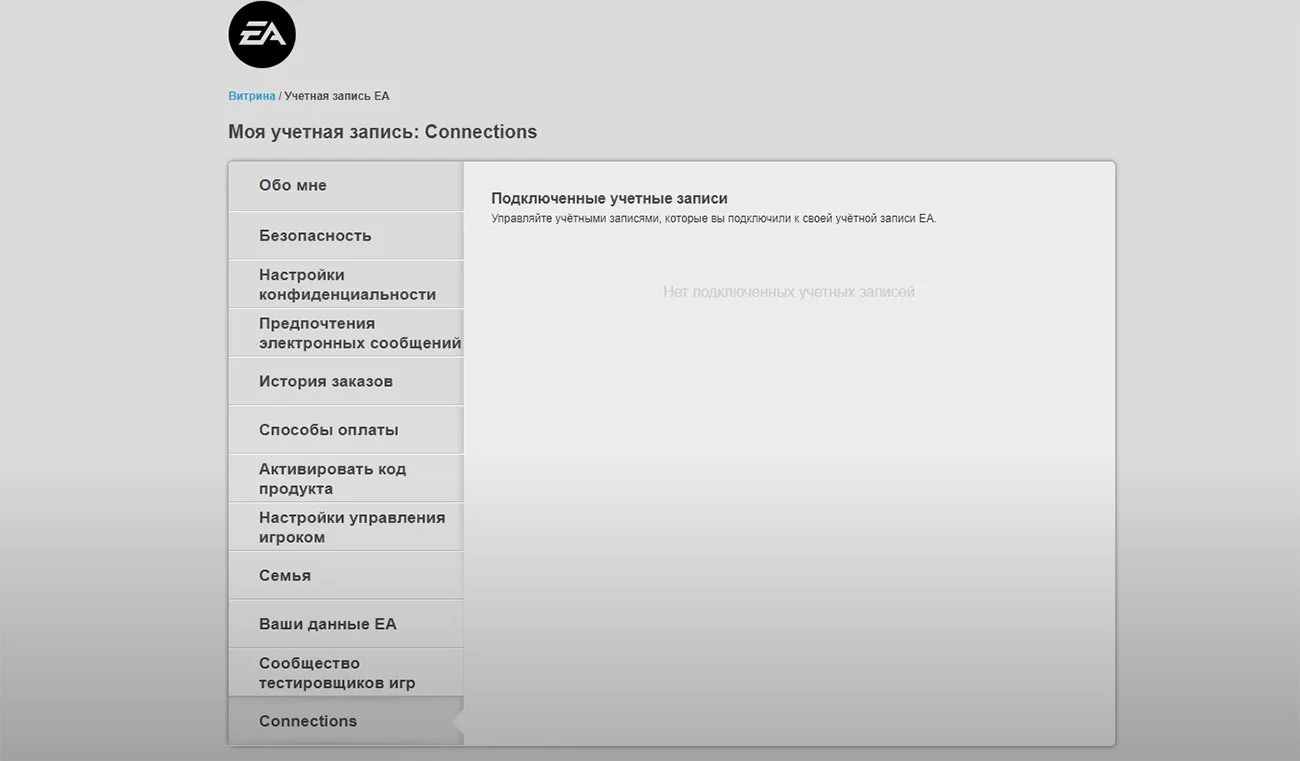This screenshot has height=761, width=1300.
Task: Select the Connections sidebar tab
Action: 346,721
